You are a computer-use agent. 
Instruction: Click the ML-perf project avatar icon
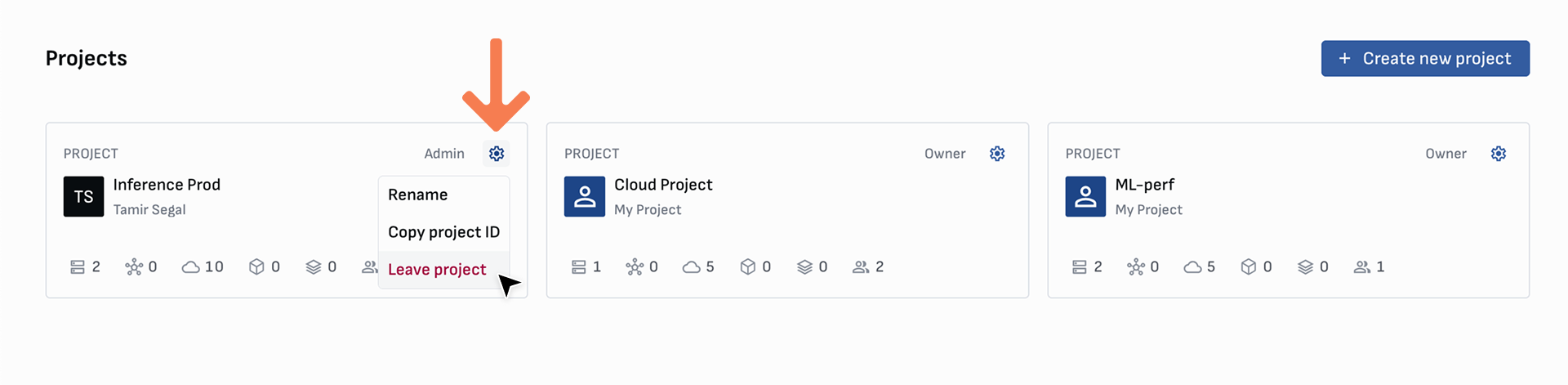(x=1085, y=197)
